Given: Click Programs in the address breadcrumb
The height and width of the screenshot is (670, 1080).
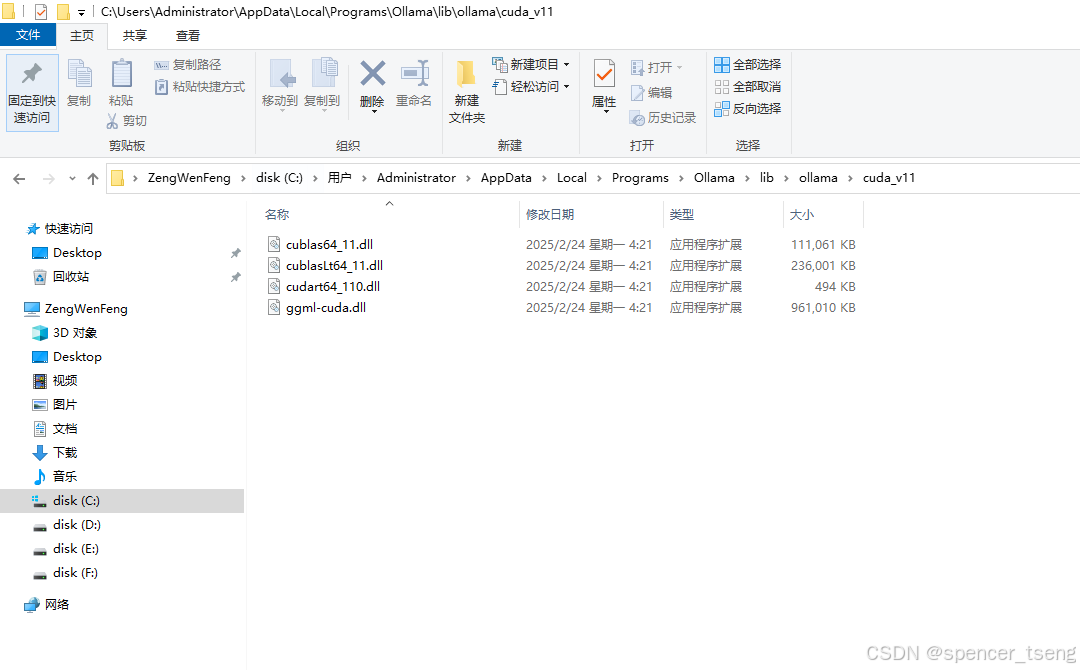Looking at the screenshot, I should point(640,178).
